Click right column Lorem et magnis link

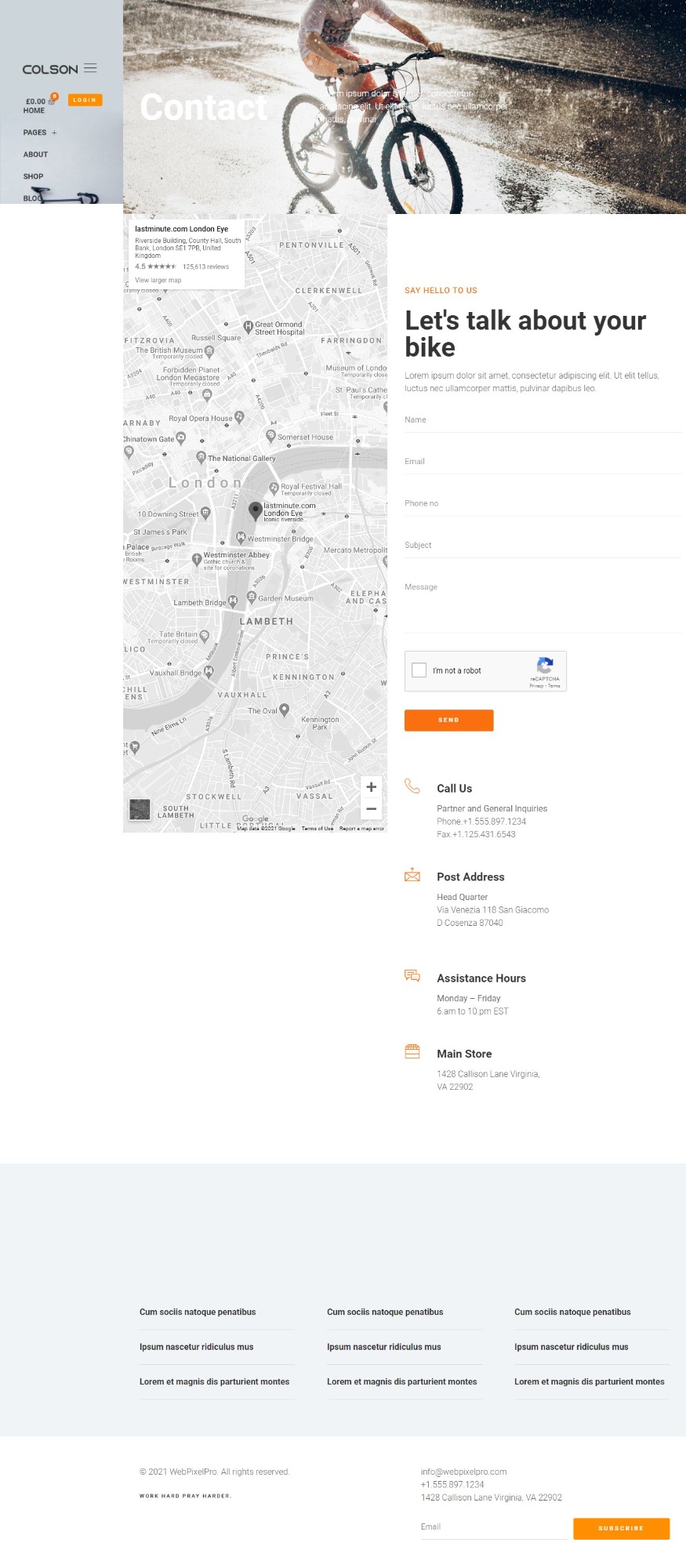pos(590,1381)
